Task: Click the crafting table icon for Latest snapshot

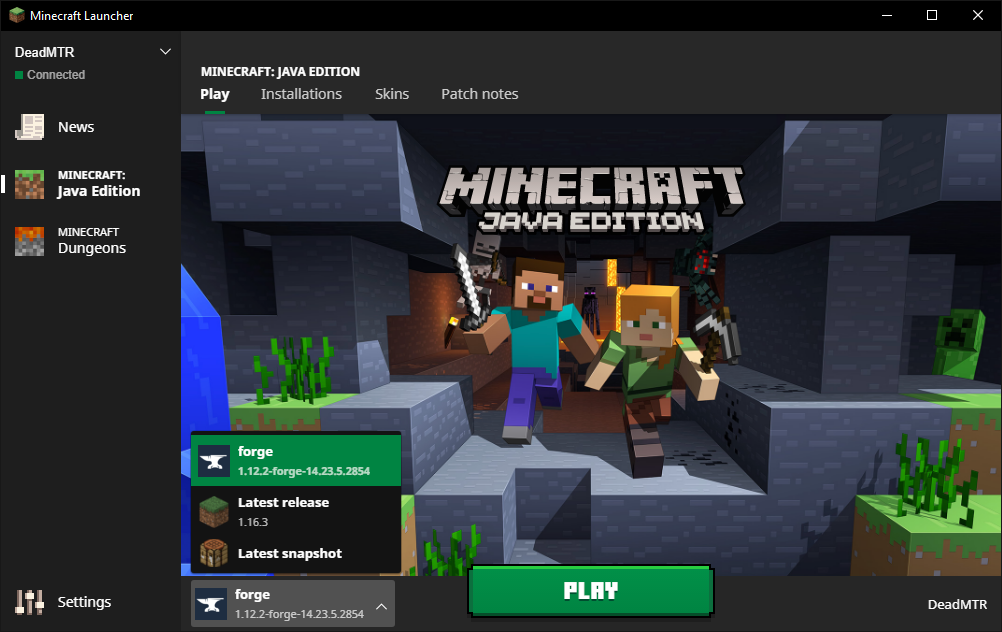Action: tap(213, 553)
